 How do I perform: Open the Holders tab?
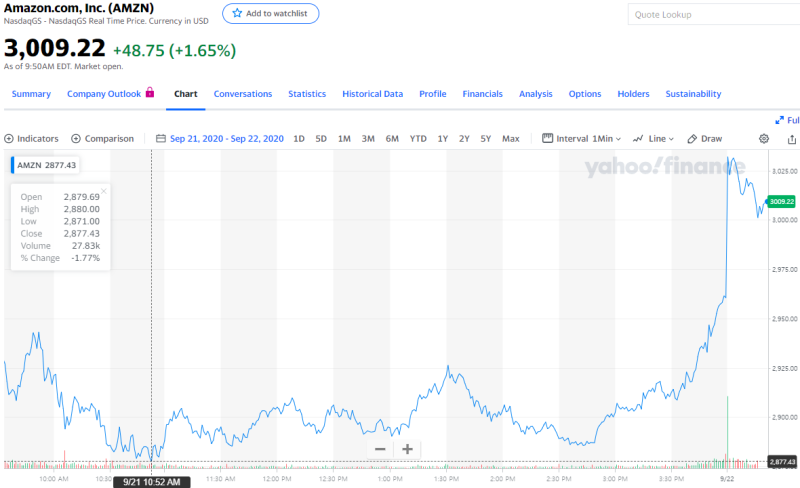pos(634,94)
